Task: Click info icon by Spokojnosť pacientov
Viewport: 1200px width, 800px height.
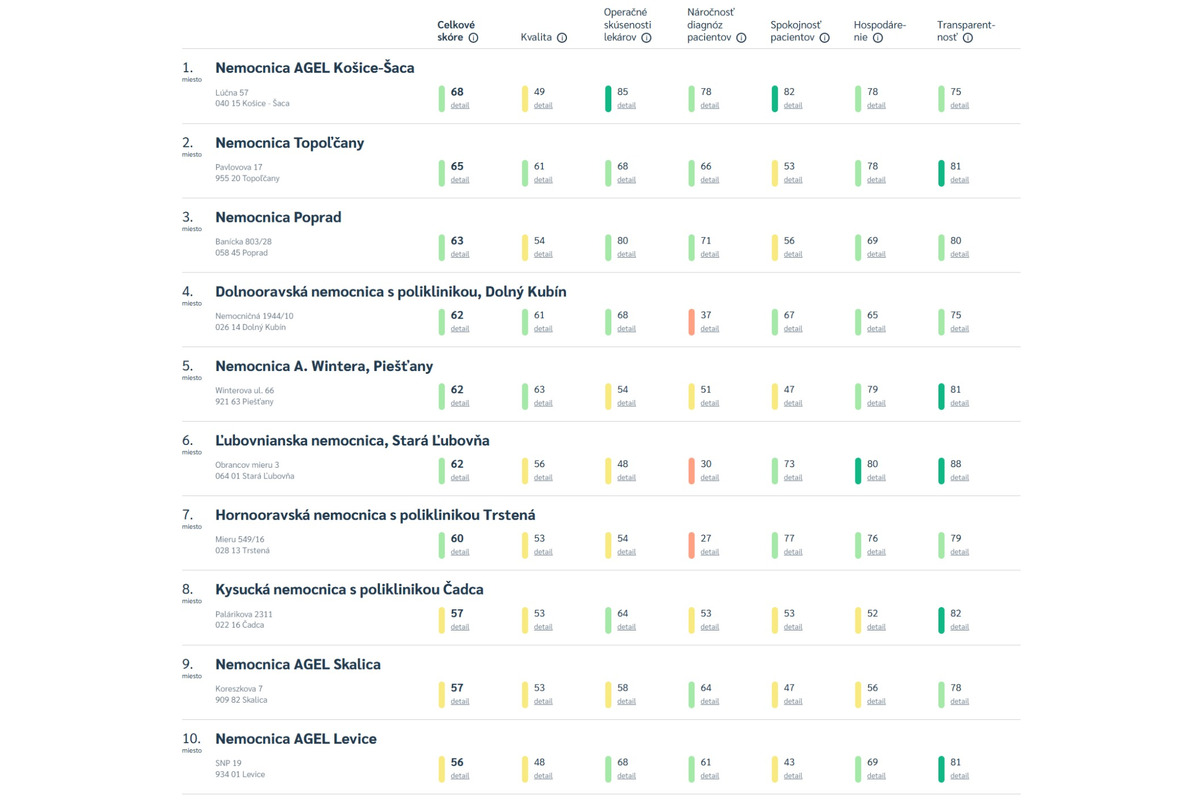Action: click(824, 38)
